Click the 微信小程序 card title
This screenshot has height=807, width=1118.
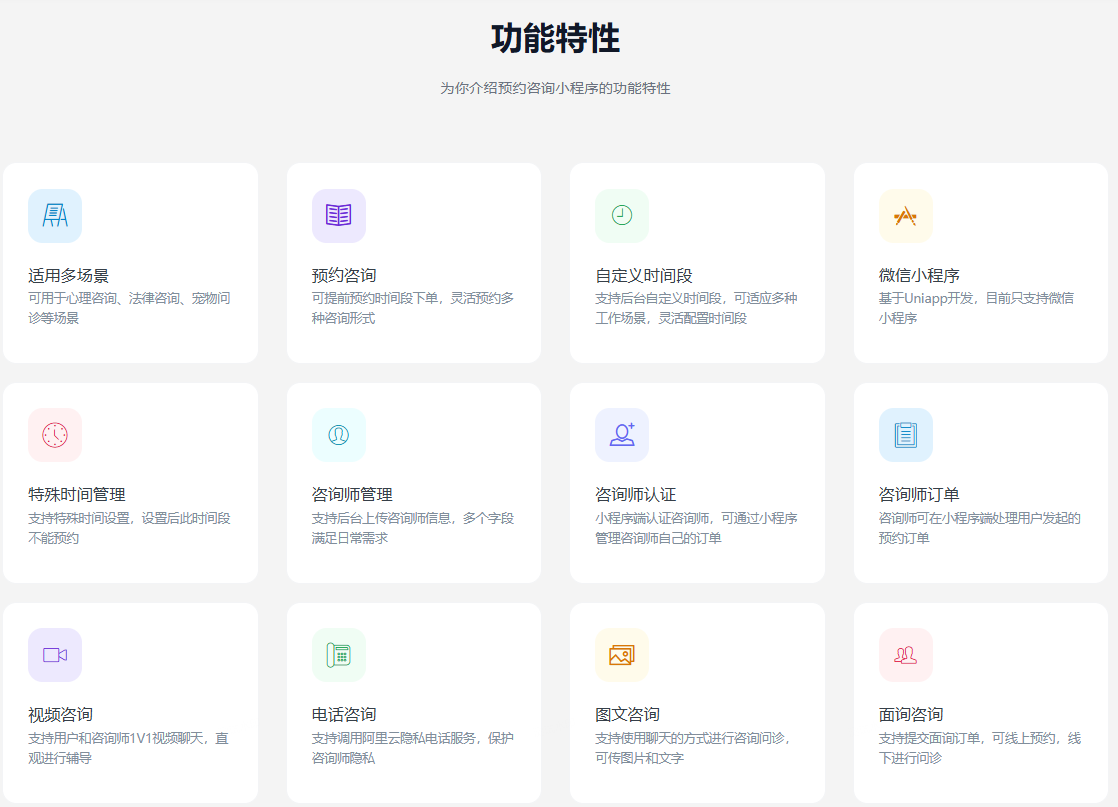[x=919, y=275]
